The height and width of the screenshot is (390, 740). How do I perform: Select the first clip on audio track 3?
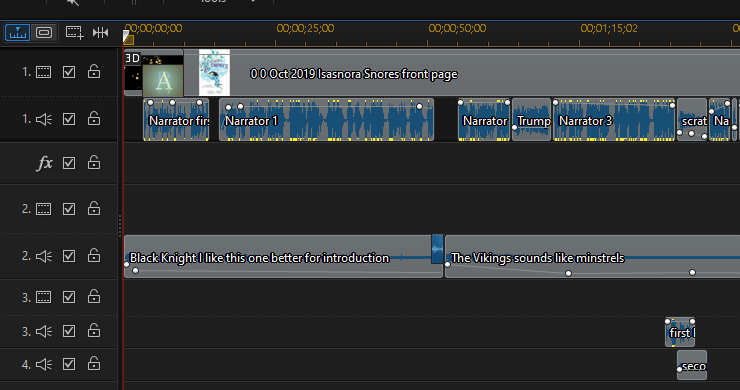click(x=680, y=332)
